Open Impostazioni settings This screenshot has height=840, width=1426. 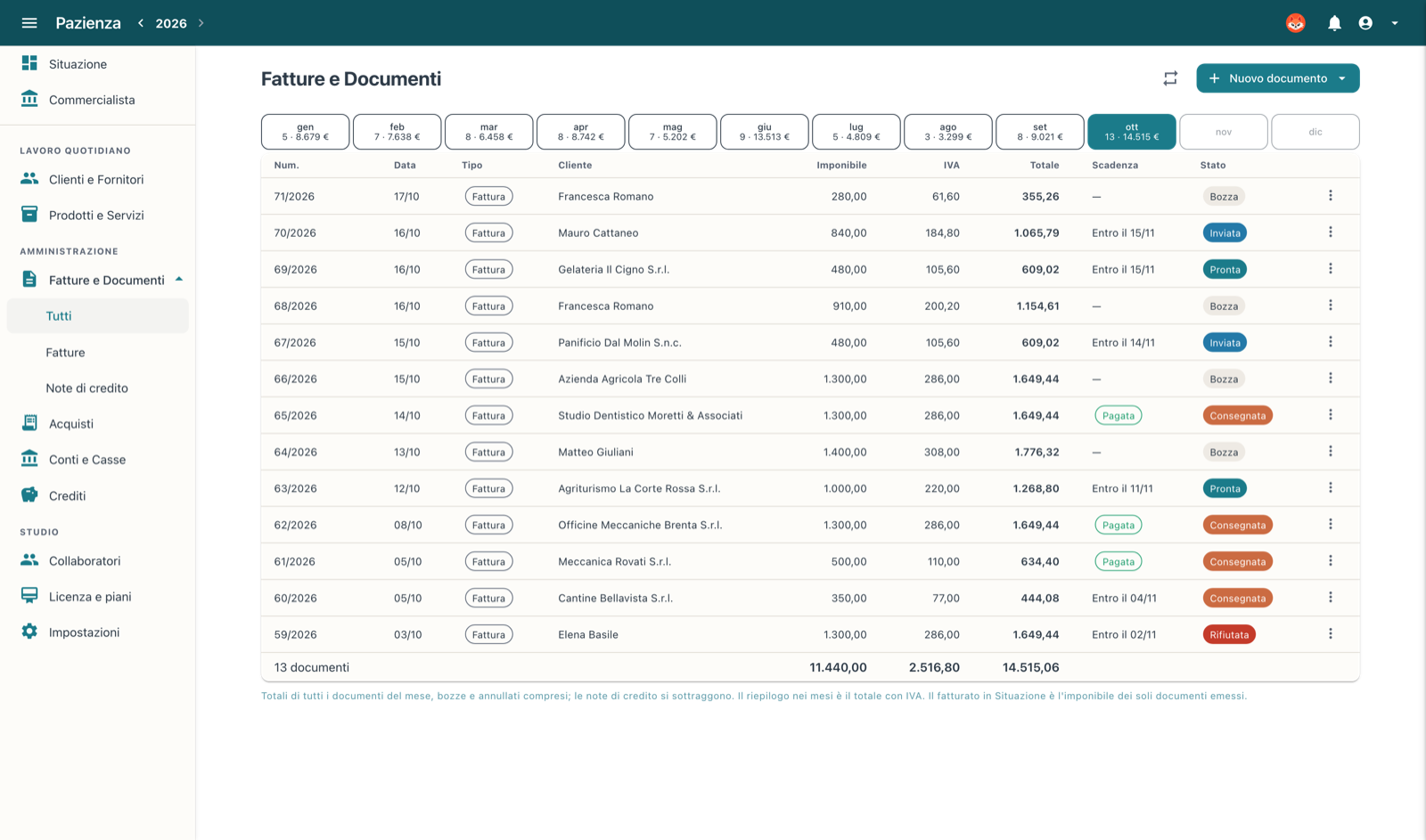[98, 632]
